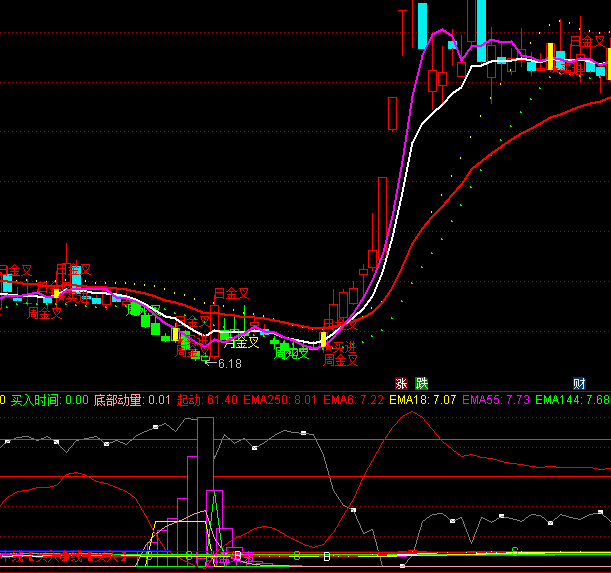The width and height of the screenshot is (611, 573).
Task: Click the red 涨 icon
Action: click(401, 383)
